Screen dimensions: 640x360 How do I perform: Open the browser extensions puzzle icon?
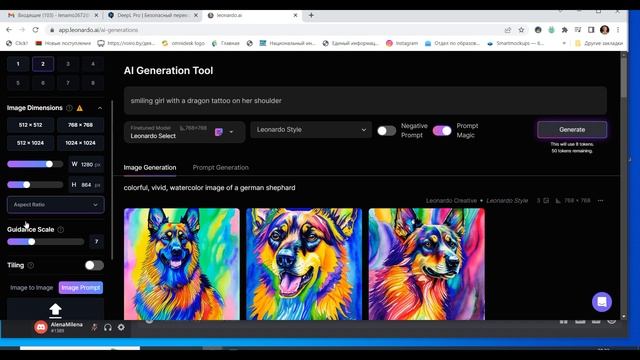[x=564, y=30]
